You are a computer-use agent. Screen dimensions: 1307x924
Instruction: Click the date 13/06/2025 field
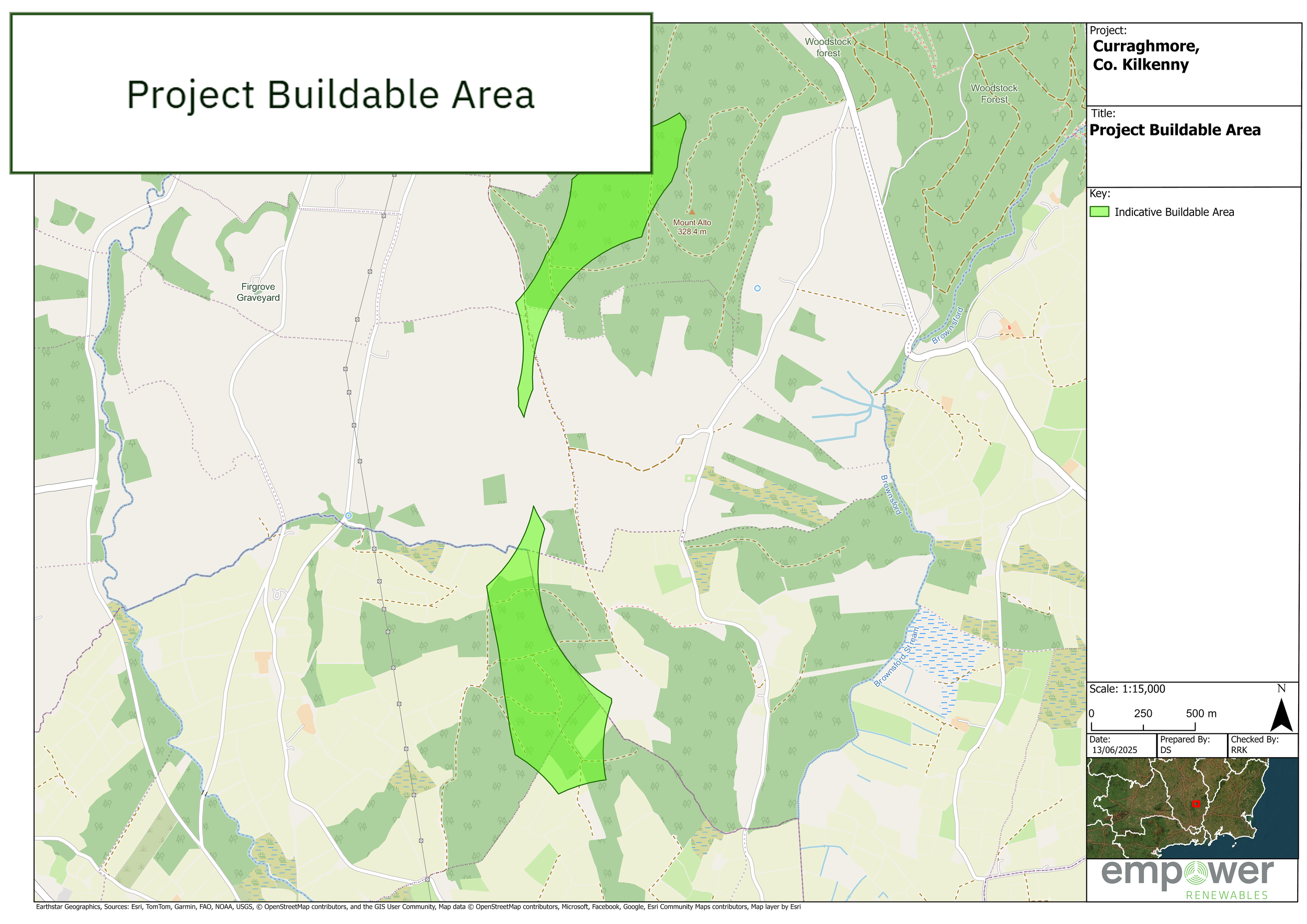click(1114, 750)
